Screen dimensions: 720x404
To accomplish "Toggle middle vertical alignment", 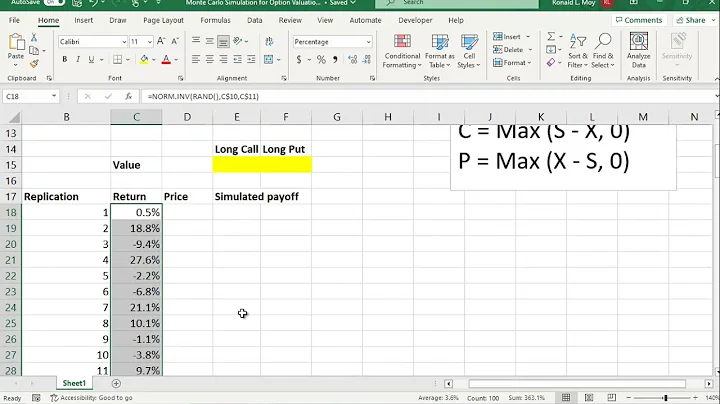I will click(209, 41).
